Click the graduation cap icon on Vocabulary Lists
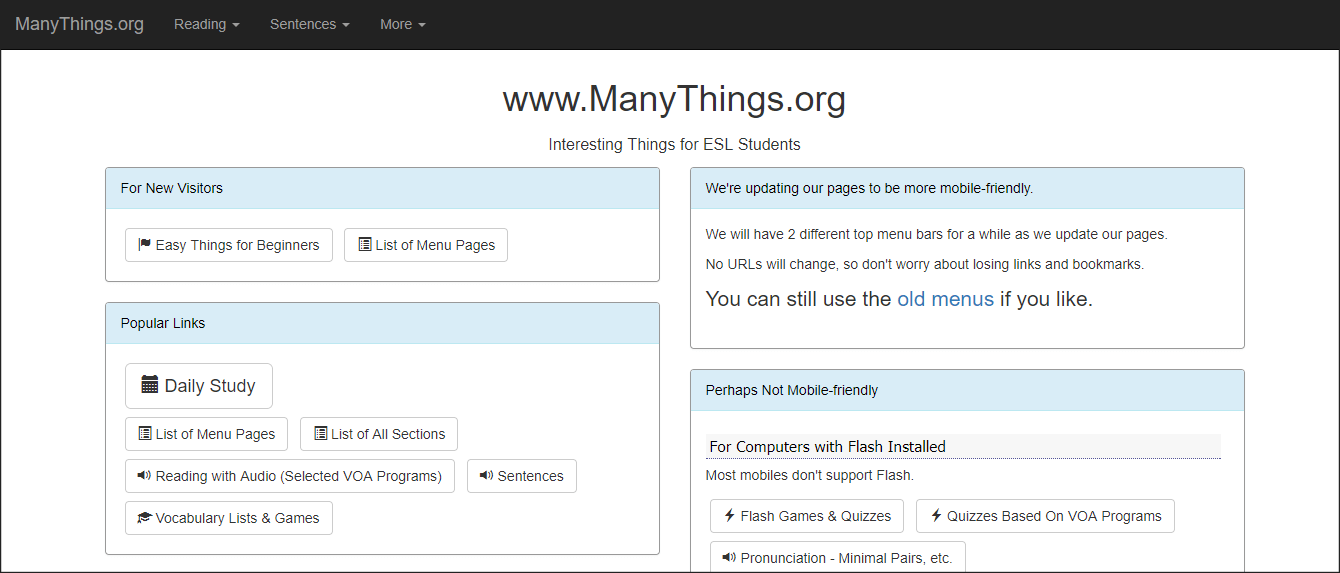 (x=144, y=517)
